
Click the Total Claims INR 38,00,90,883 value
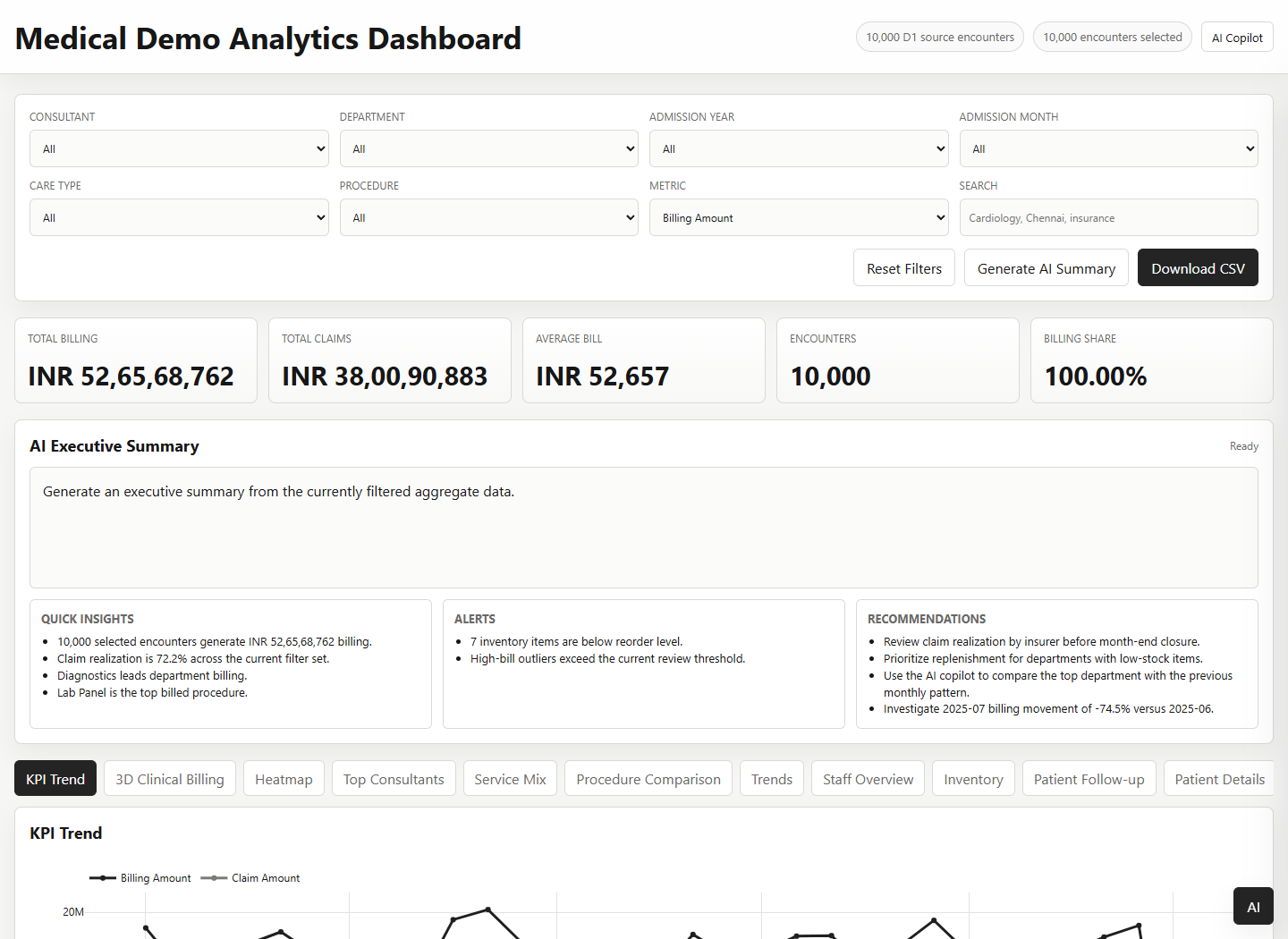[x=385, y=376]
